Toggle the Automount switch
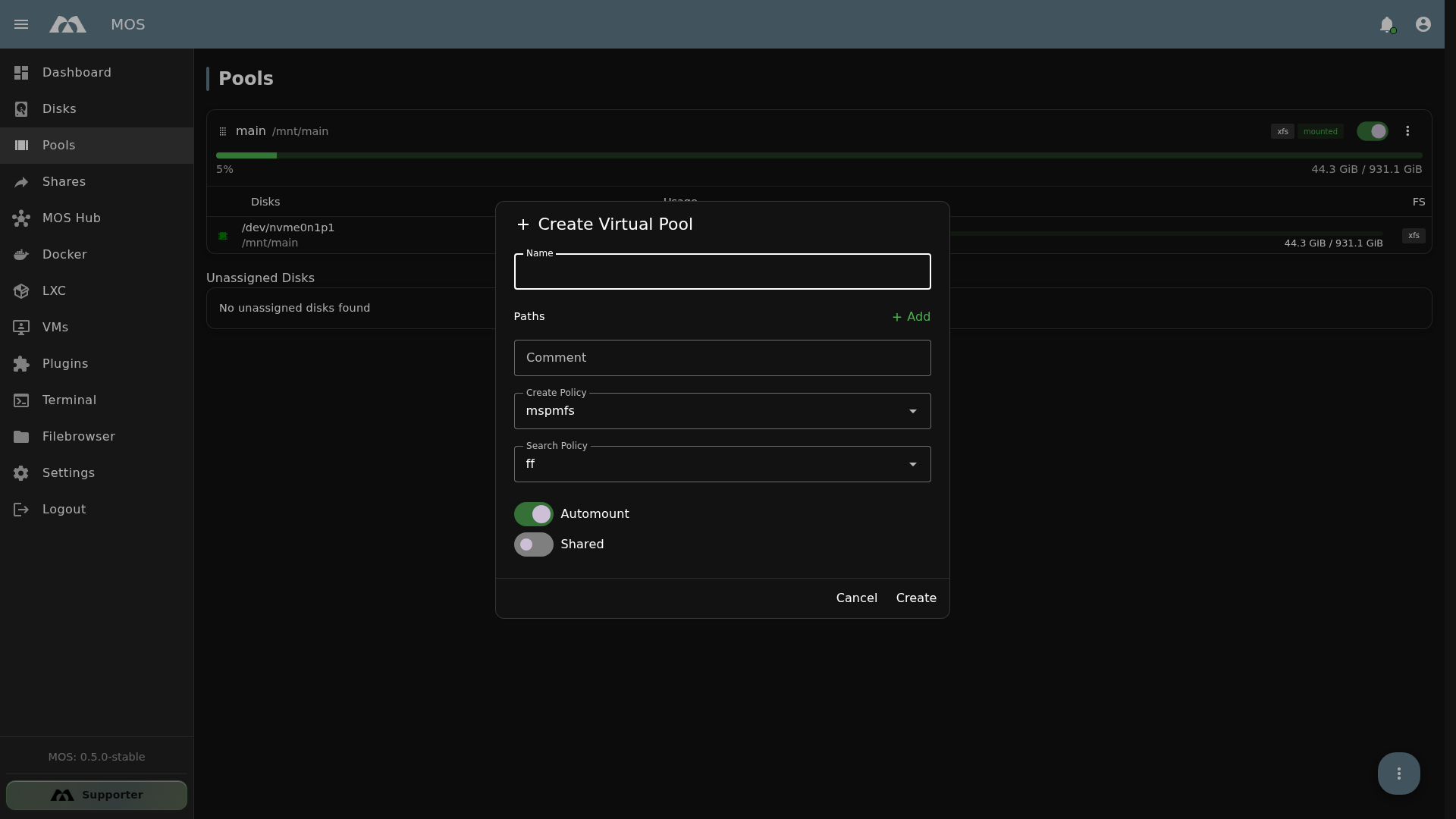The height and width of the screenshot is (819, 1456). (x=534, y=514)
